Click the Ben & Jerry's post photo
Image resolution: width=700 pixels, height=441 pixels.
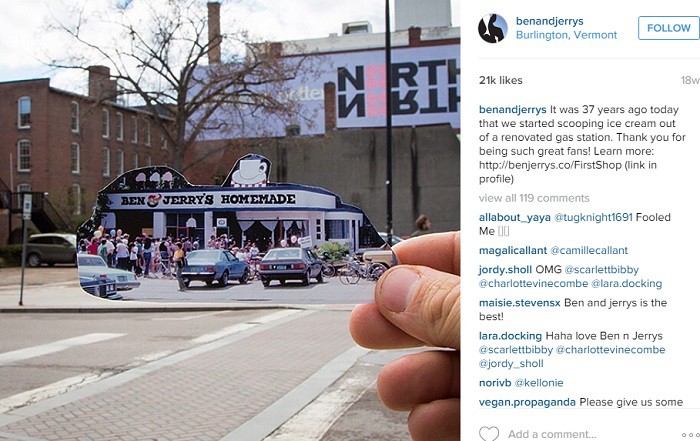[230, 220]
